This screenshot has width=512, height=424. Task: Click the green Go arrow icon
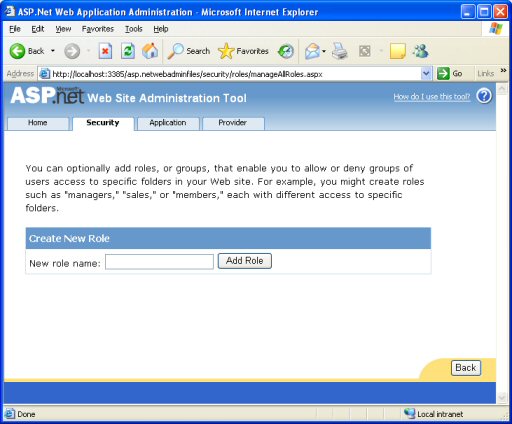coord(443,73)
